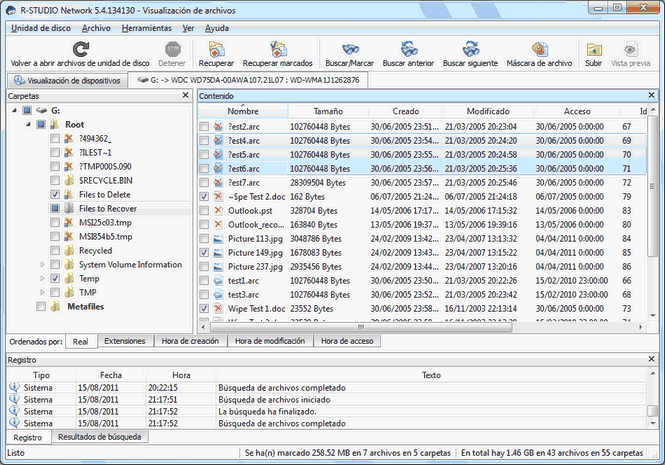
Task: Uncheck the Temp folder checkbox
Action: [55, 279]
